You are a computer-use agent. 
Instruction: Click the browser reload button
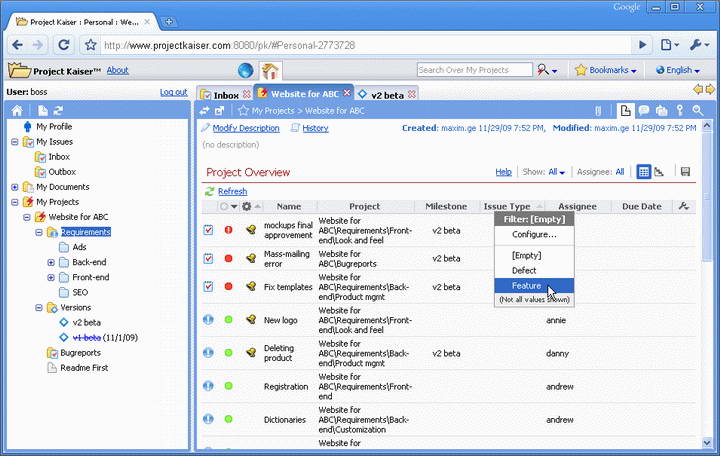pyautogui.click(x=64, y=45)
